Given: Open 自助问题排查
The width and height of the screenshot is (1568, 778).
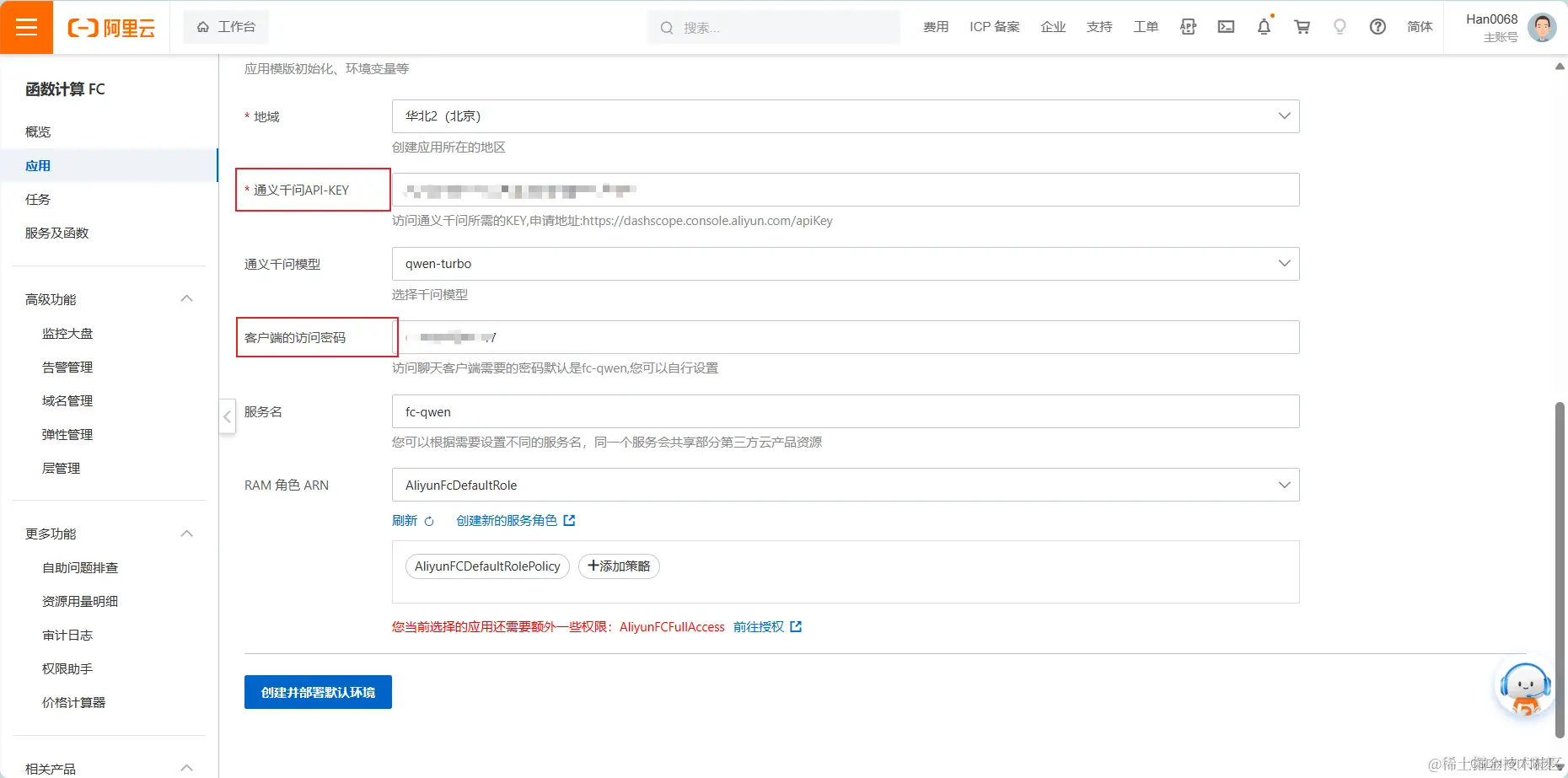Looking at the screenshot, I should pos(80,567).
